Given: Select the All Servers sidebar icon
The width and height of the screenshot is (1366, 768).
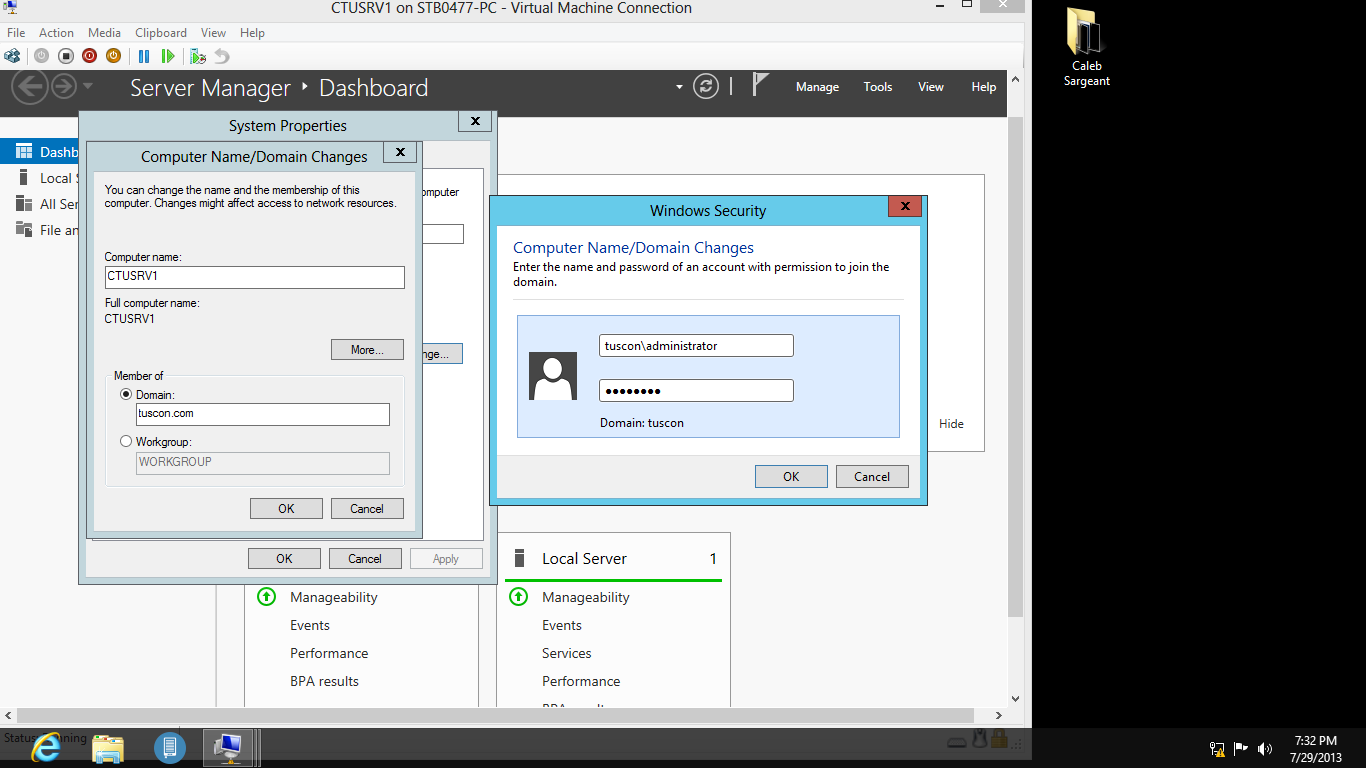Looking at the screenshot, I should pos(24,204).
